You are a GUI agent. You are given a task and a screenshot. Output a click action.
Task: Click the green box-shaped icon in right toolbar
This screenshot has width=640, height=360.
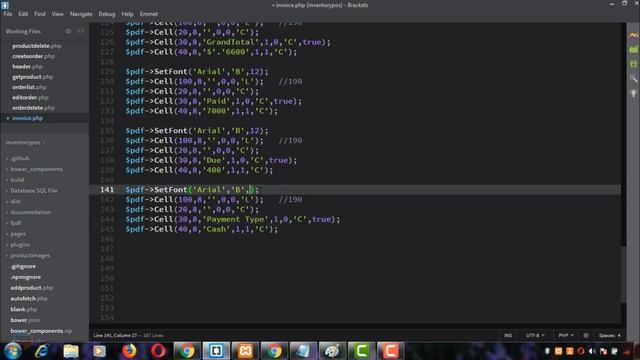coord(633,64)
